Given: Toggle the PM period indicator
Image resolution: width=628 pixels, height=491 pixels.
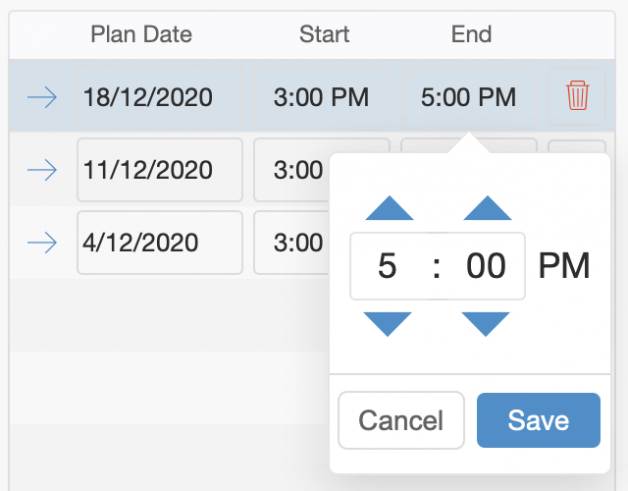Looking at the screenshot, I should pos(564,266).
